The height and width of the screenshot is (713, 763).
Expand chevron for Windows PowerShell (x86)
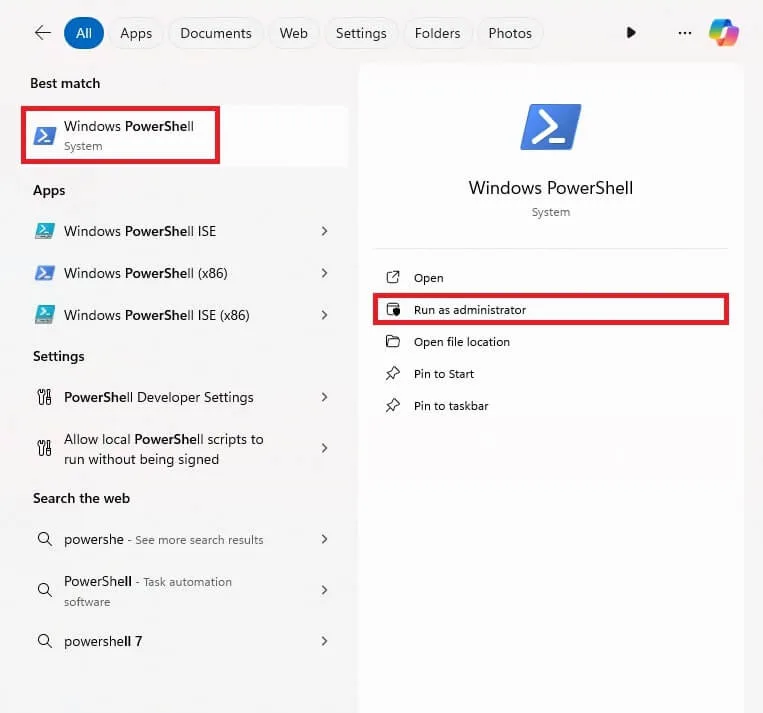pyautogui.click(x=325, y=273)
